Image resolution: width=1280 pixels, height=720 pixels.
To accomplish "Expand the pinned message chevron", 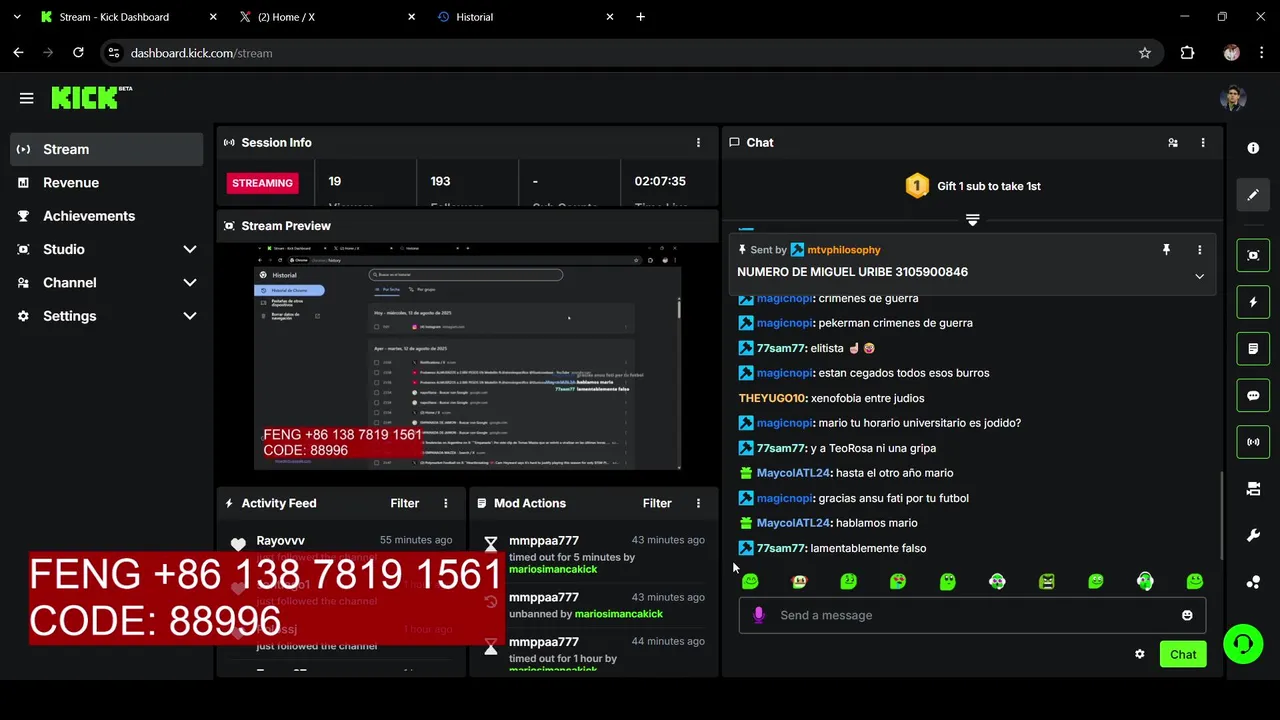I will point(1199,276).
